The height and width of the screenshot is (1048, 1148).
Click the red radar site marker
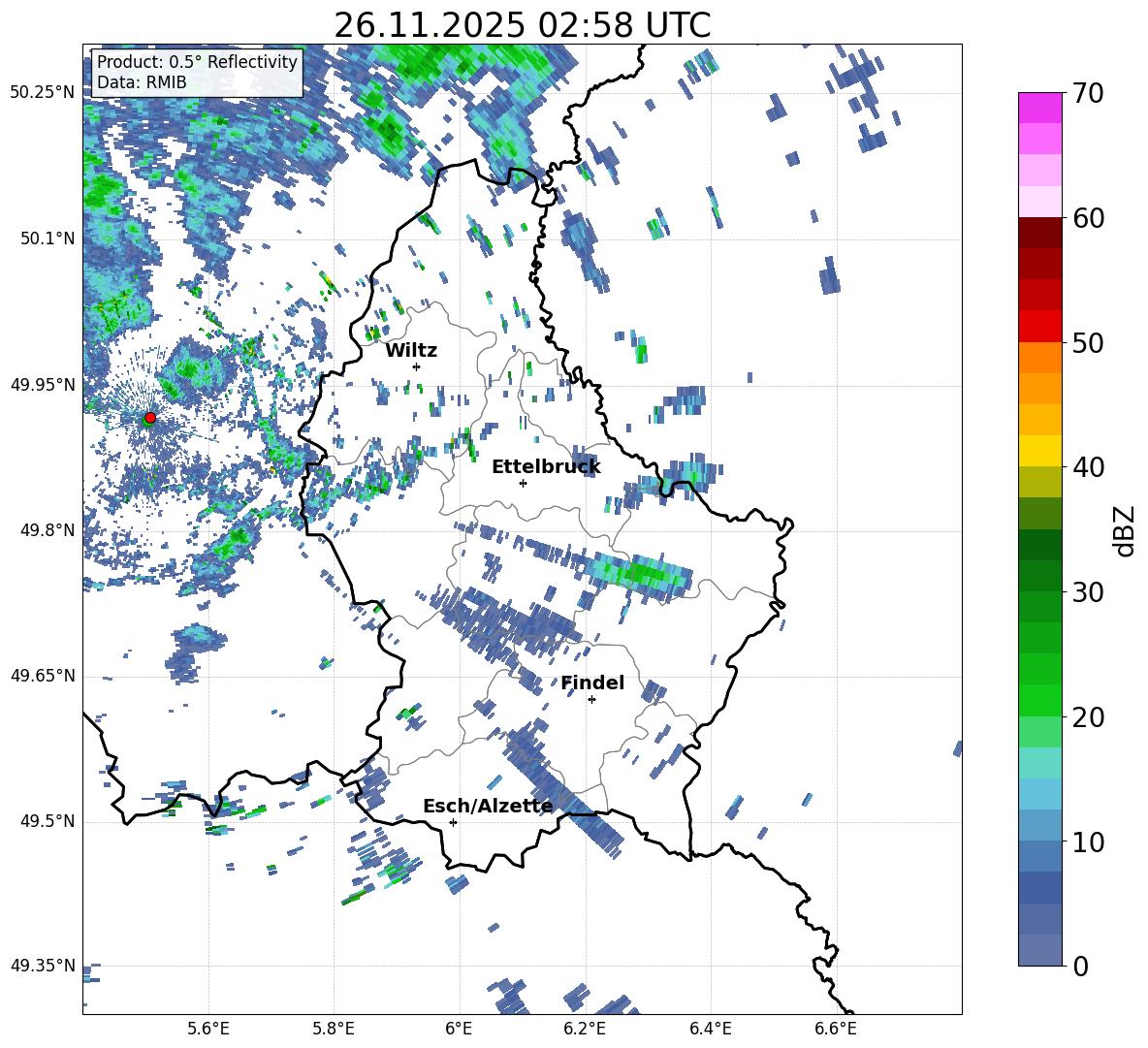click(150, 418)
